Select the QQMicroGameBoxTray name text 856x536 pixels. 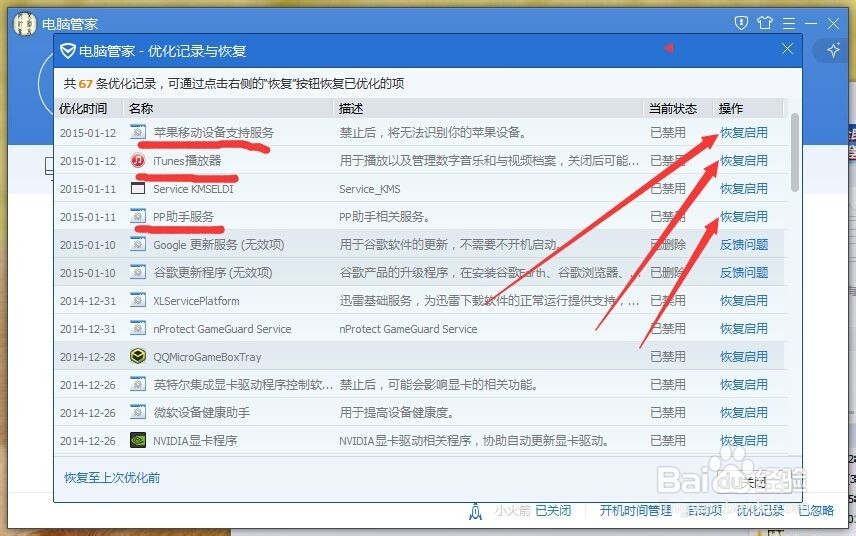[207, 357]
